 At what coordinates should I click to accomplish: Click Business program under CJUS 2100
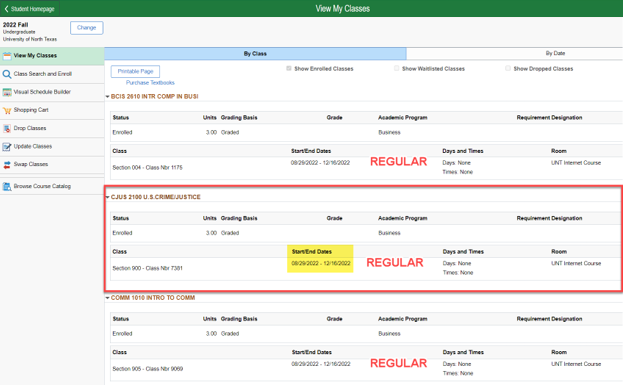389,233
